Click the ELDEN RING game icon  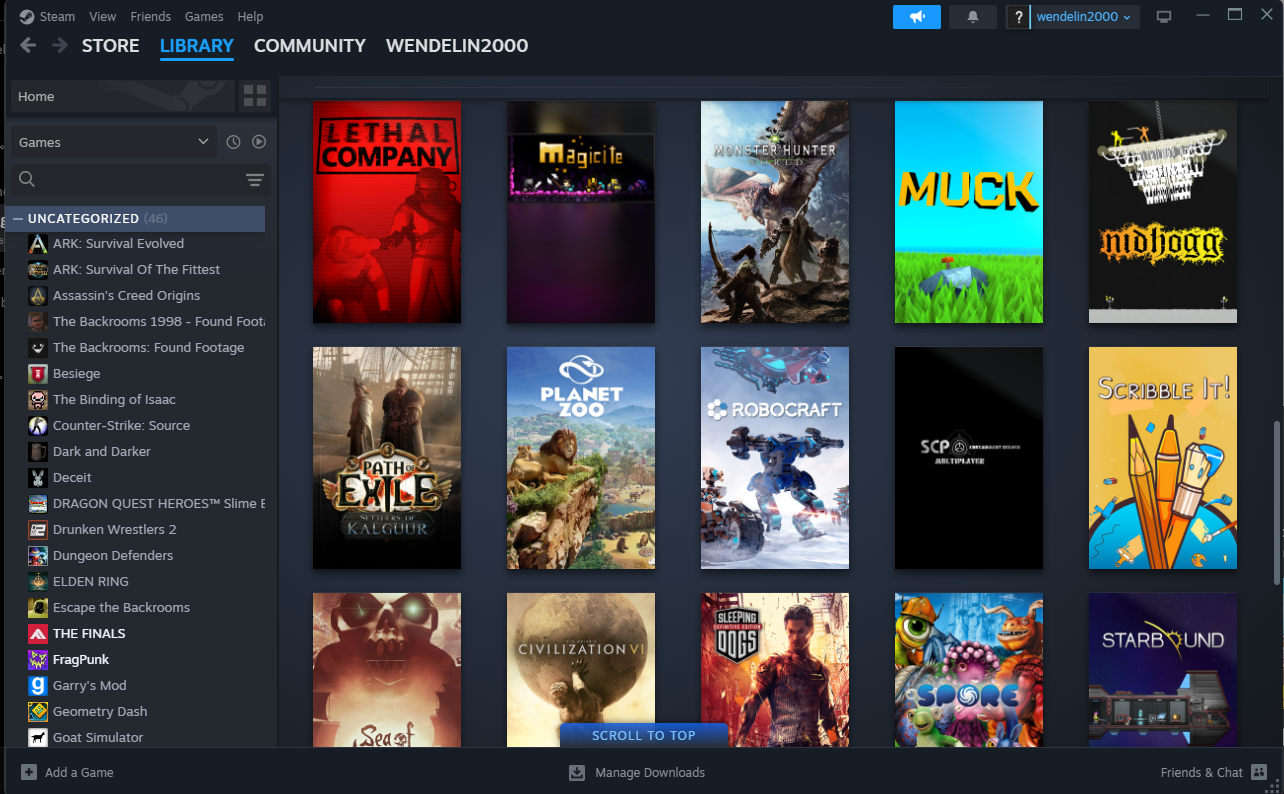[38, 581]
